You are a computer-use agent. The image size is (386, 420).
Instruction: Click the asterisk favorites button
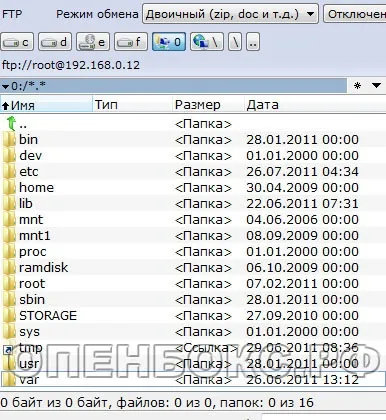click(357, 86)
